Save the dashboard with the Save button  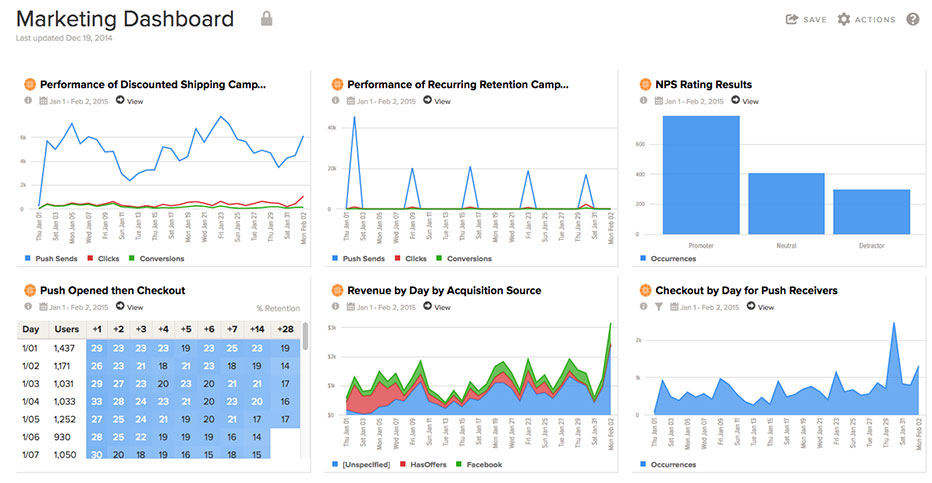806,19
